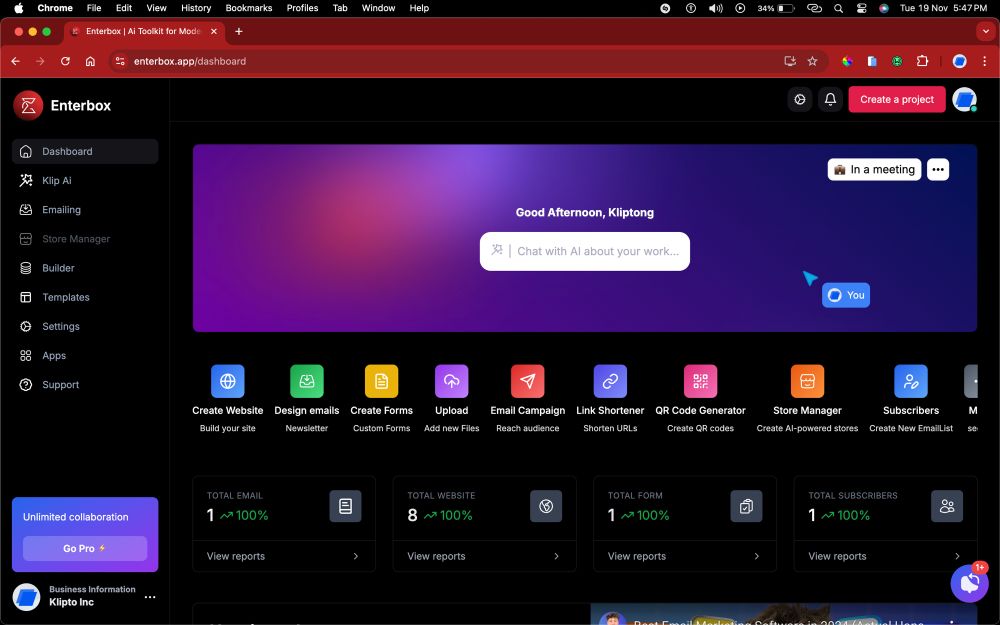Click the header settings gear icon

pyautogui.click(x=800, y=99)
